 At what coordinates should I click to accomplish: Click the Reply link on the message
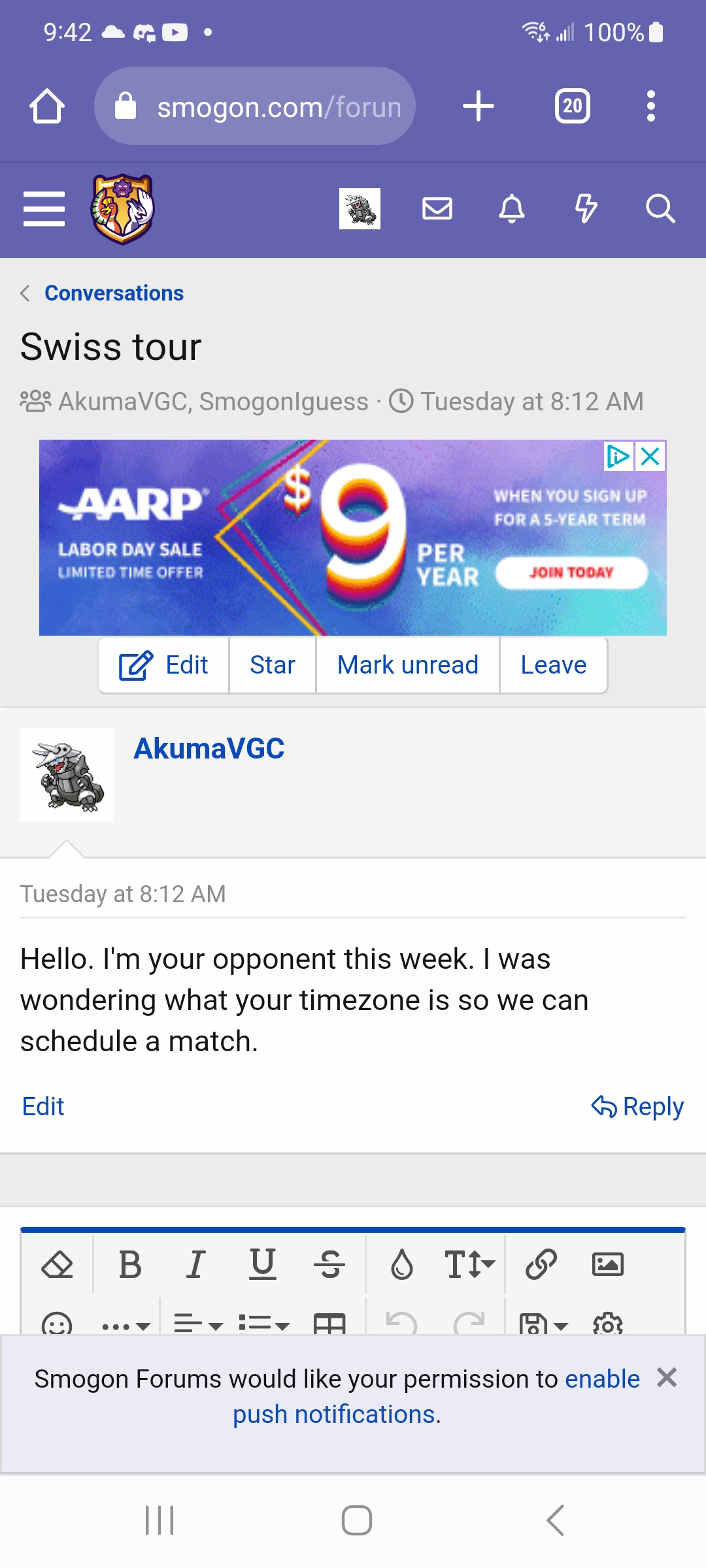pyautogui.click(x=637, y=1106)
